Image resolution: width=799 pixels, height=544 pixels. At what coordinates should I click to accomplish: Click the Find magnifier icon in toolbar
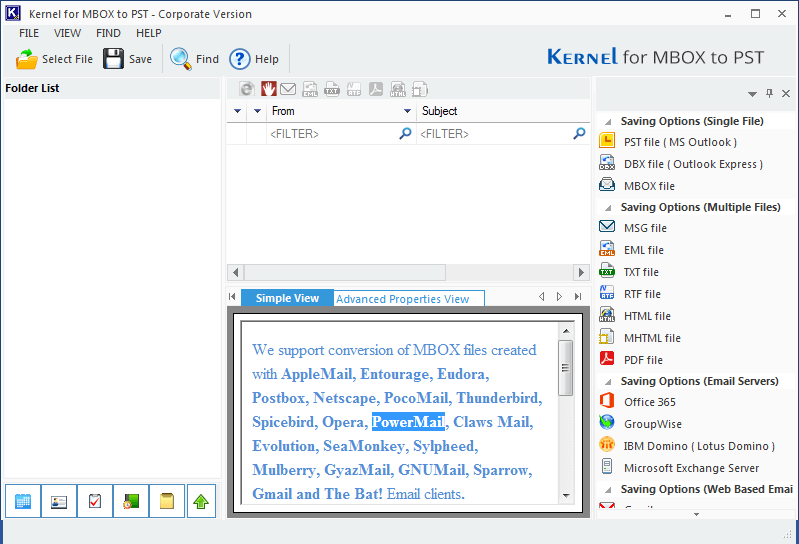pyautogui.click(x=180, y=59)
